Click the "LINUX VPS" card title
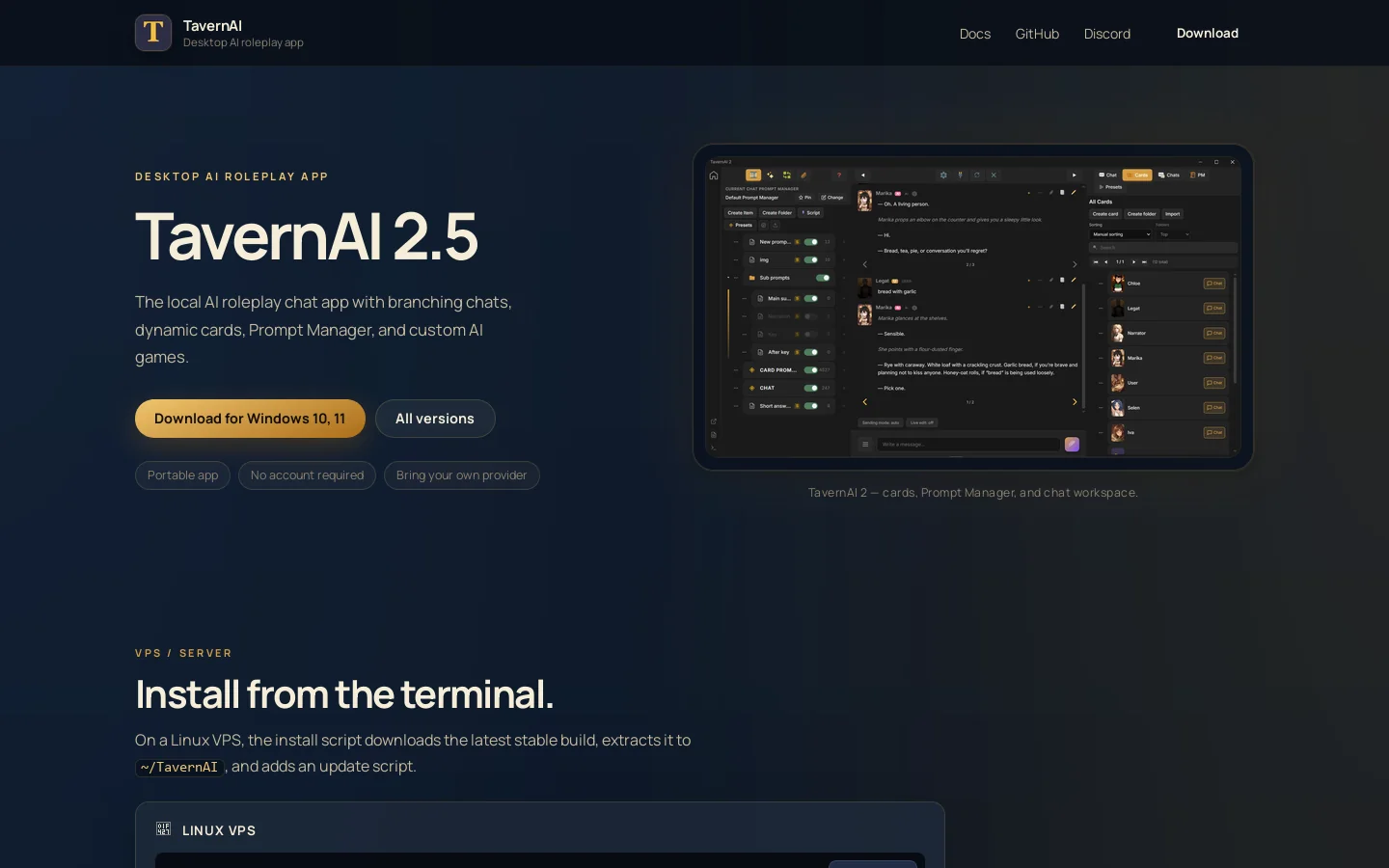Screen dimensions: 1389x868 click(219, 830)
